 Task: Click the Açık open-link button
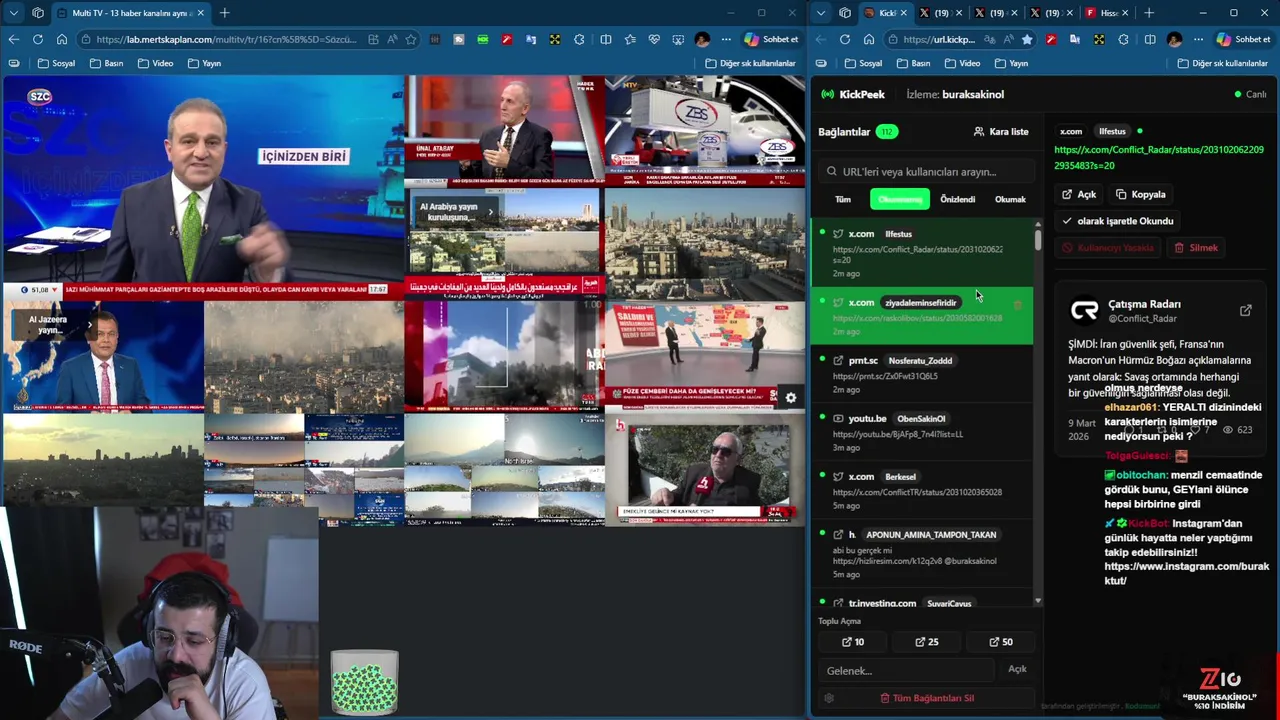(x=1079, y=194)
